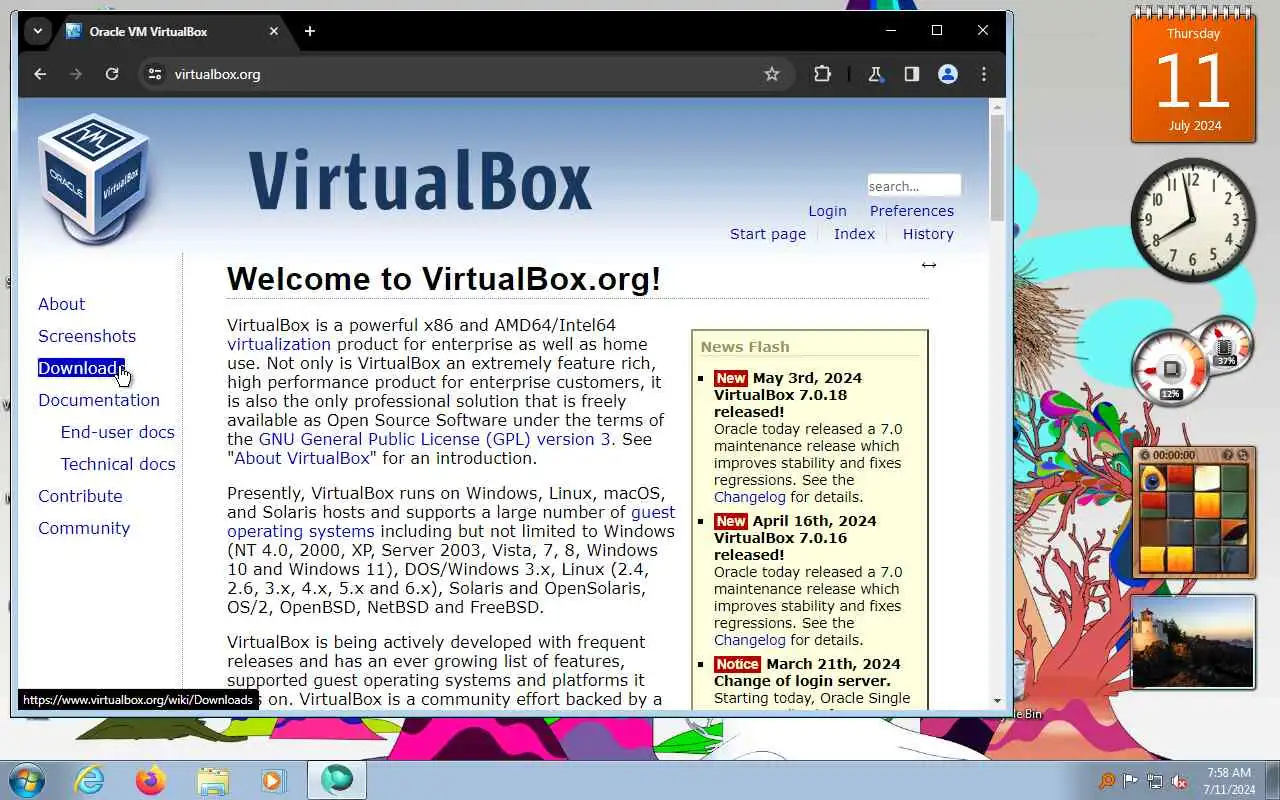1280x800 pixels.
Task: Open Community in the sidebar
Action: pos(84,528)
